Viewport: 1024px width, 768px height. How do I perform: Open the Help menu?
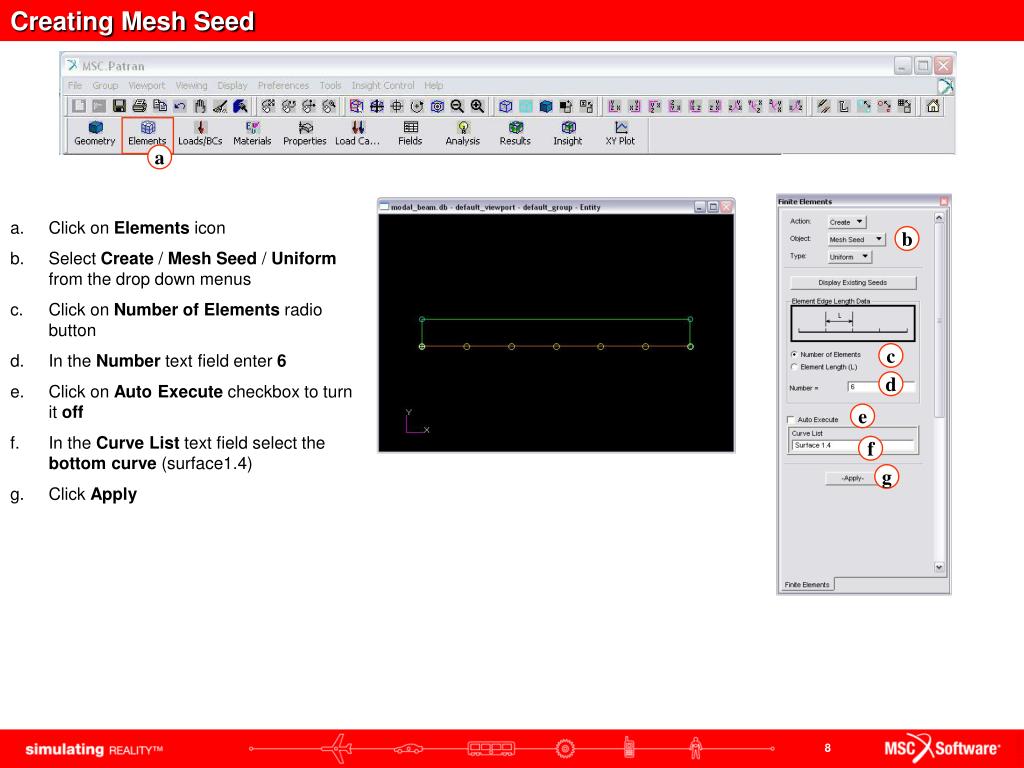click(x=434, y=86)
